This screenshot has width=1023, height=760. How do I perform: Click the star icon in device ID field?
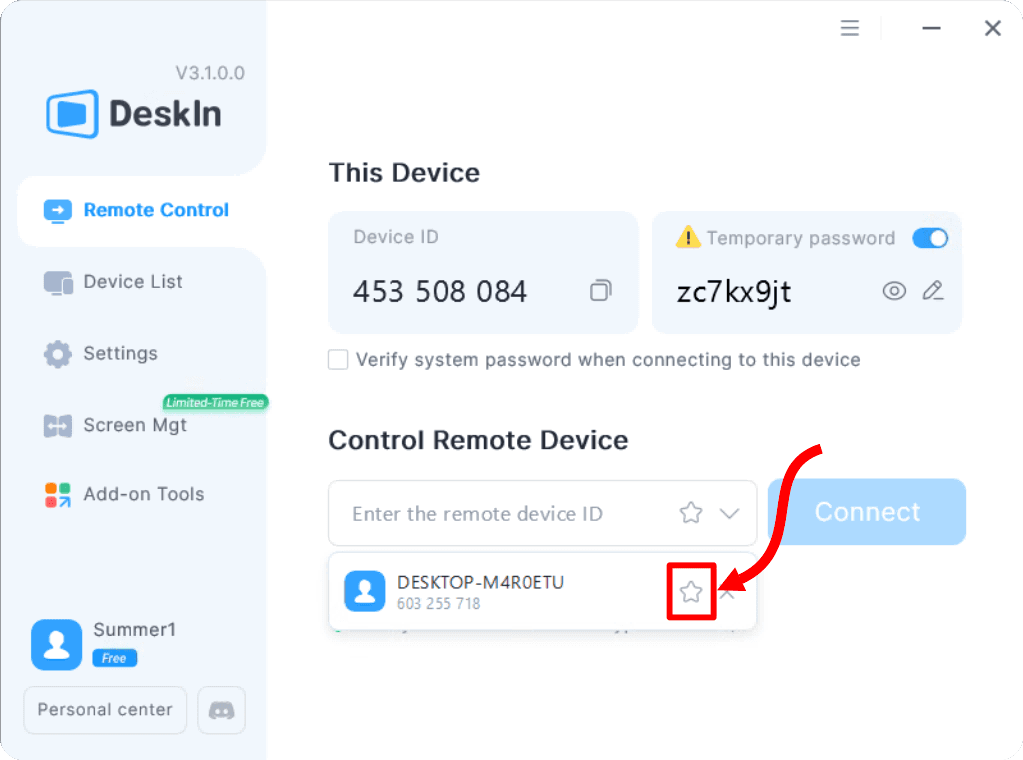point(691,513)
